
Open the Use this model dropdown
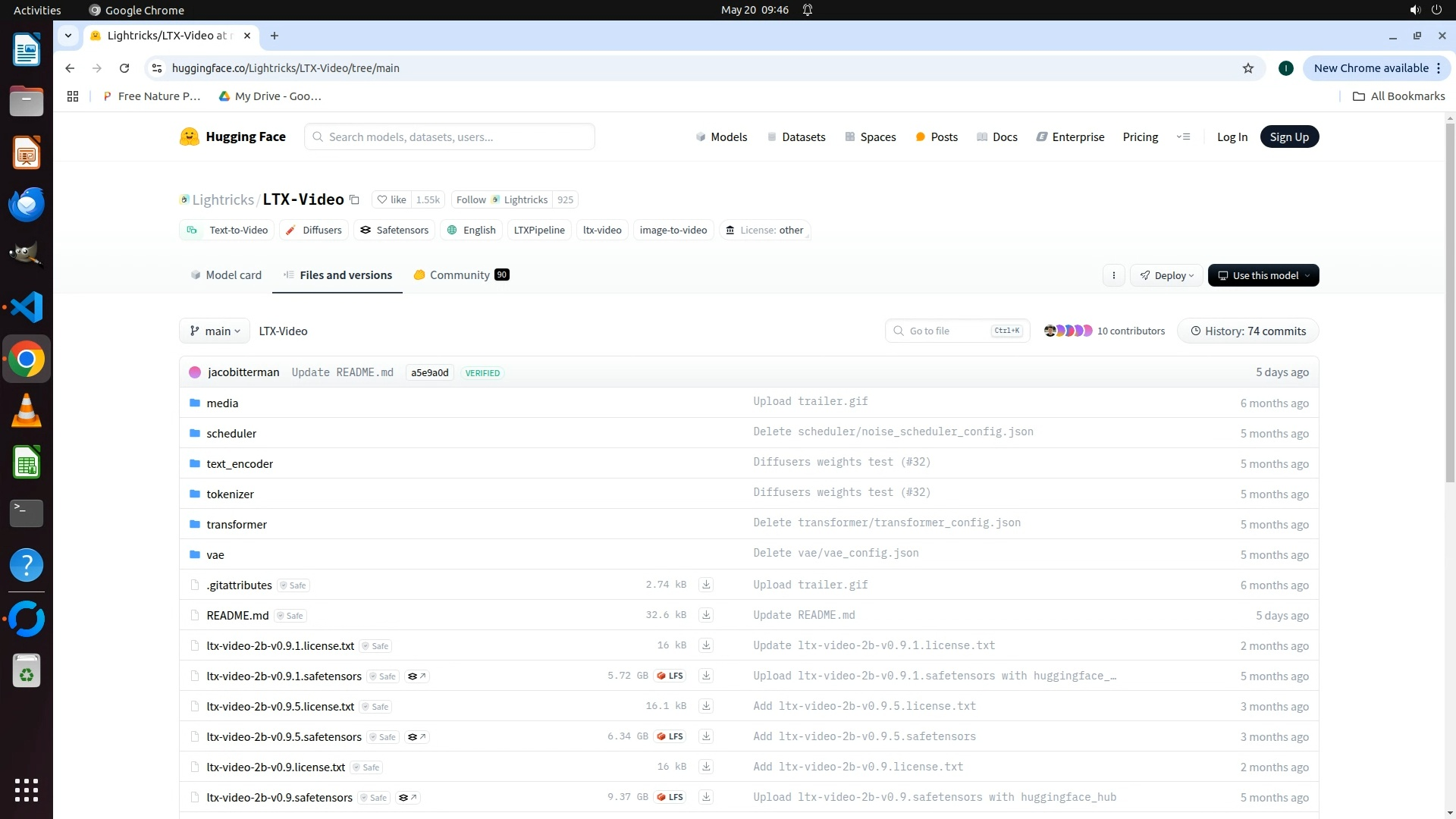(1263, 275)
